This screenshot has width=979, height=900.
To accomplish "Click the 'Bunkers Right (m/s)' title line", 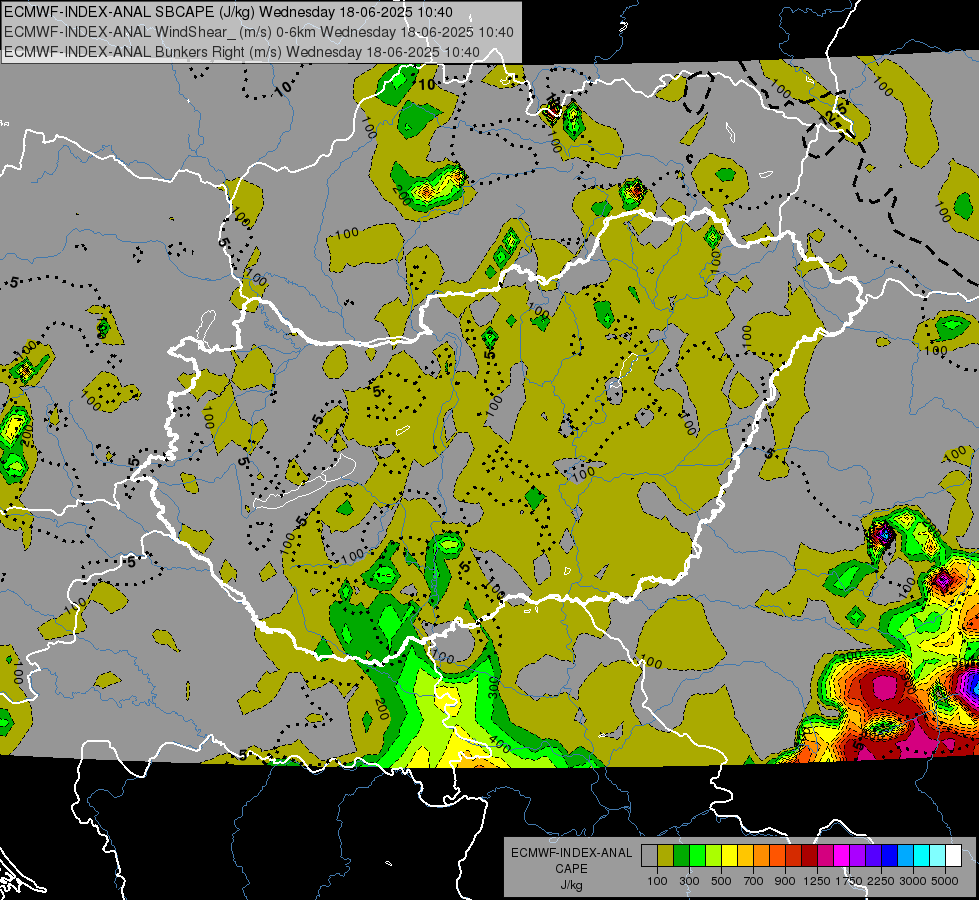I will 242,52.
